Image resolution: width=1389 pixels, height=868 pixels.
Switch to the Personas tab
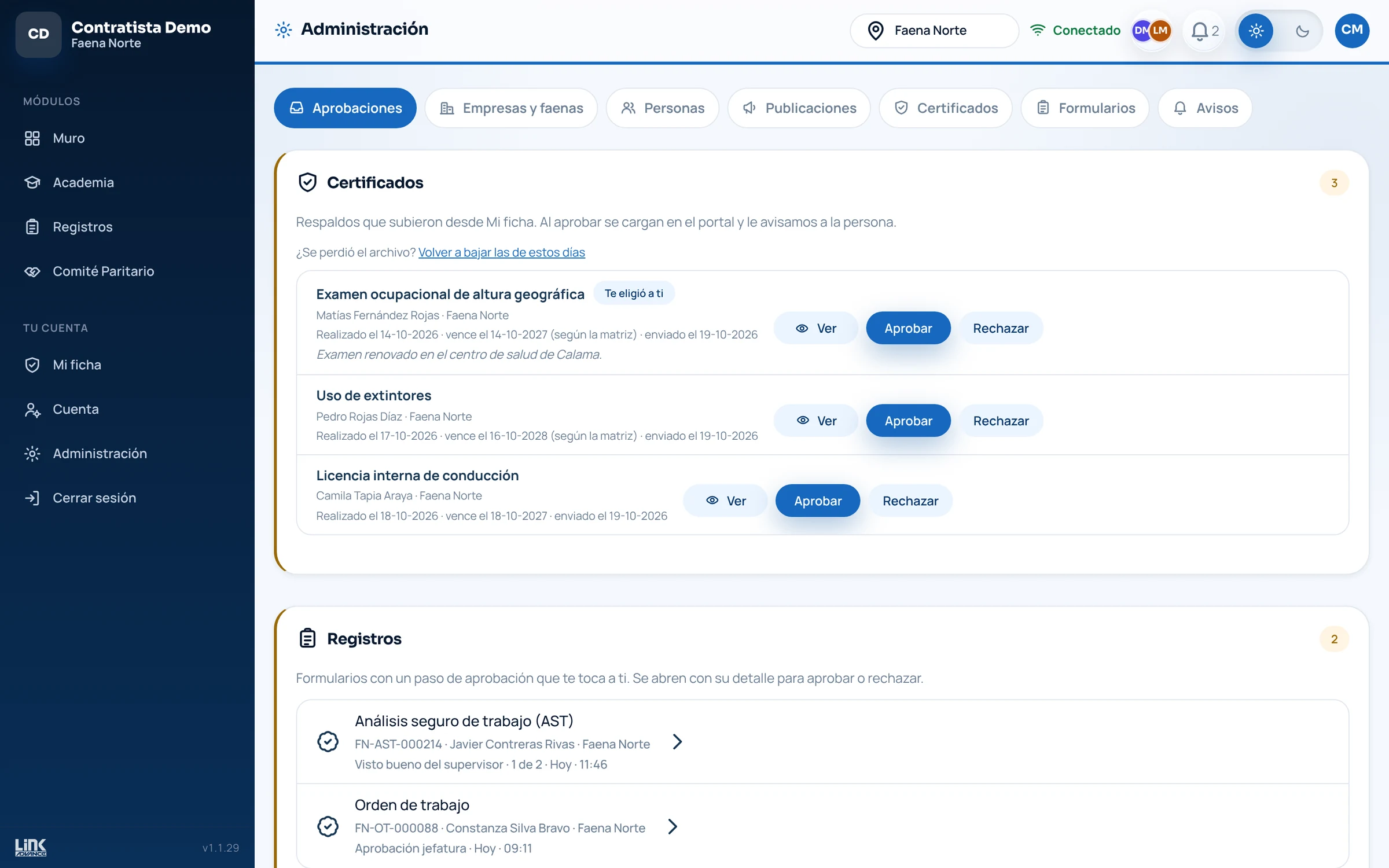(662, 108)
